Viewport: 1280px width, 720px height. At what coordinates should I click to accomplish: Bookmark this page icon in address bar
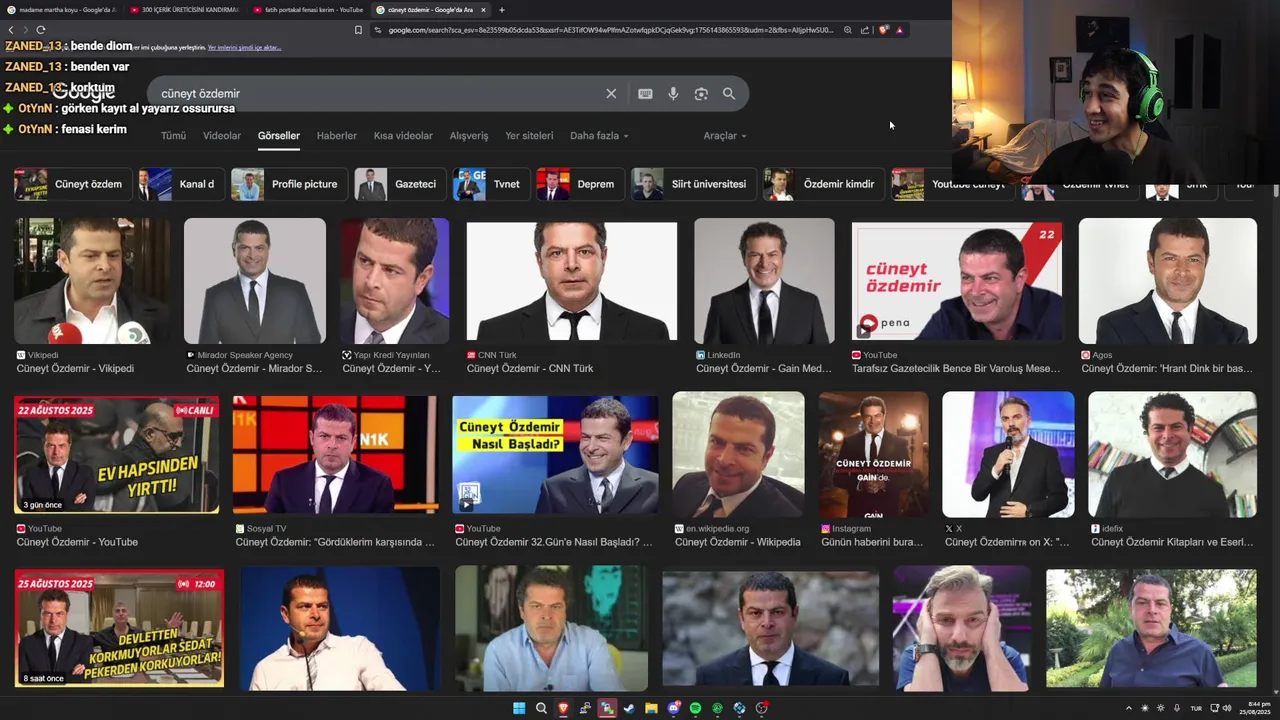[358, 30]
